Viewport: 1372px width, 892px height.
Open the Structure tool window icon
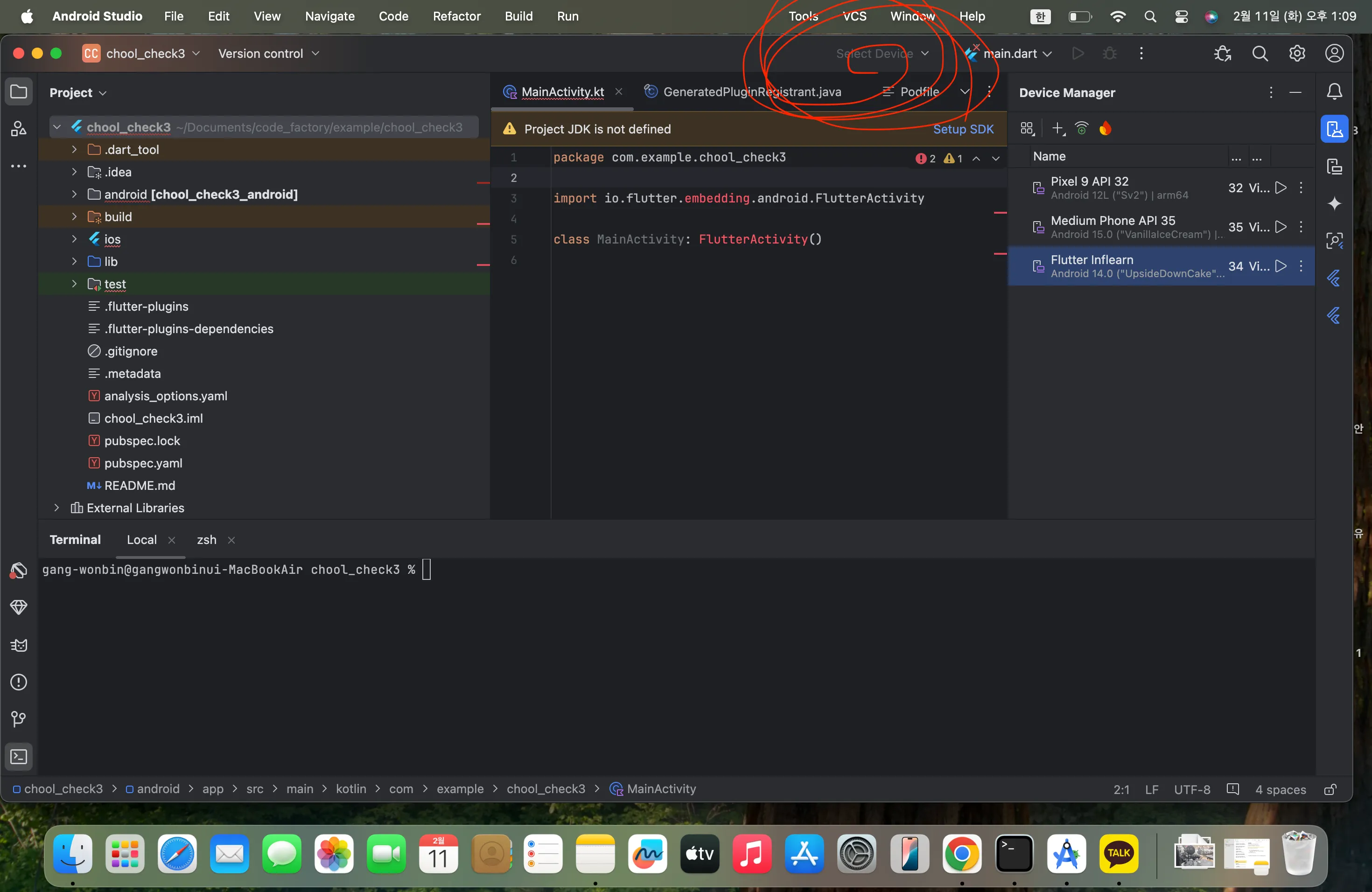[x=19, y=128]
